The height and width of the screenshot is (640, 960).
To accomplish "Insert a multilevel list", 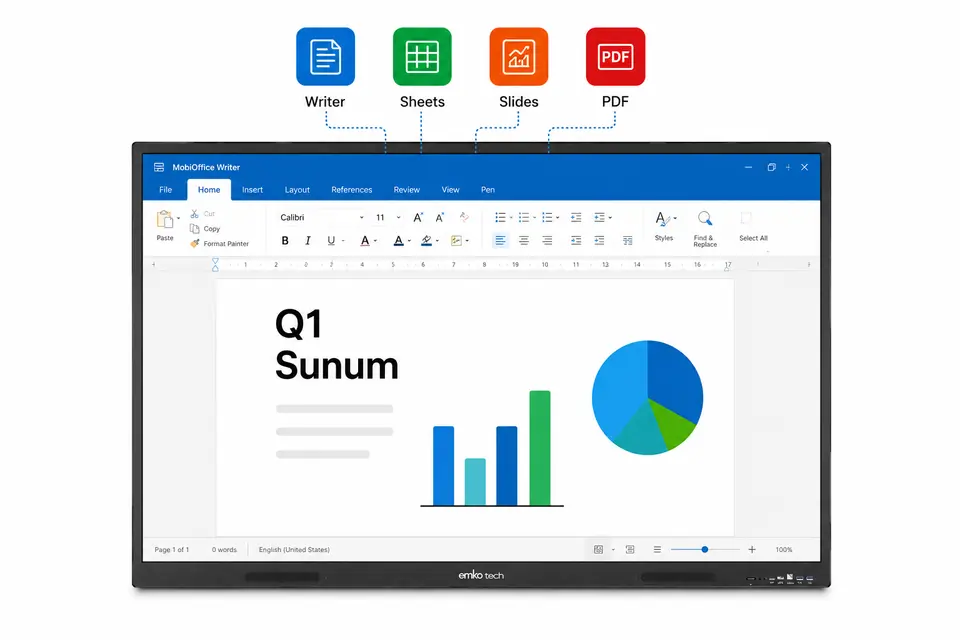I will click(547, 217).
